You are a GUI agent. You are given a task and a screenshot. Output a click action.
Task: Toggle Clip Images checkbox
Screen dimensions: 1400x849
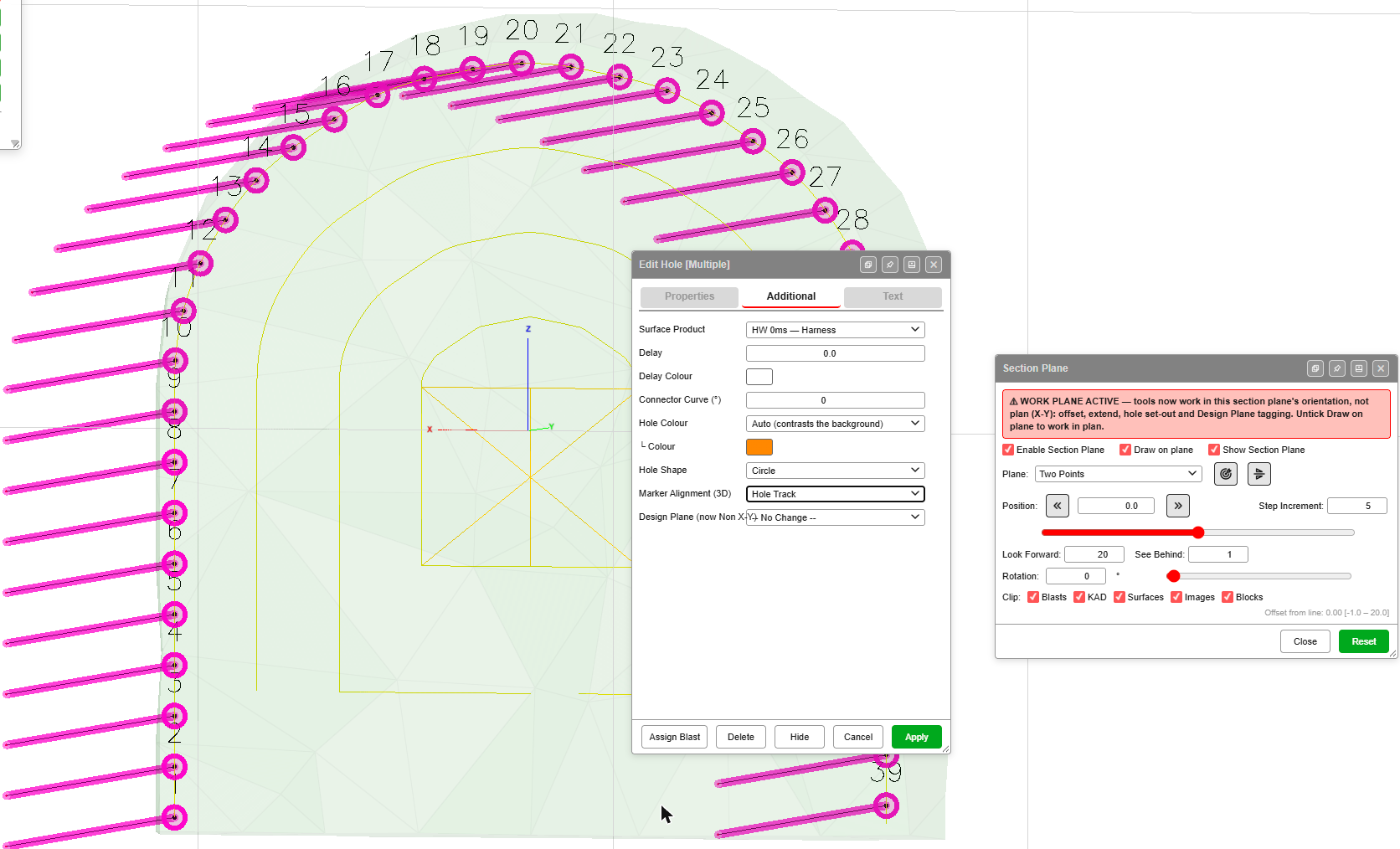click(1176, 597)
